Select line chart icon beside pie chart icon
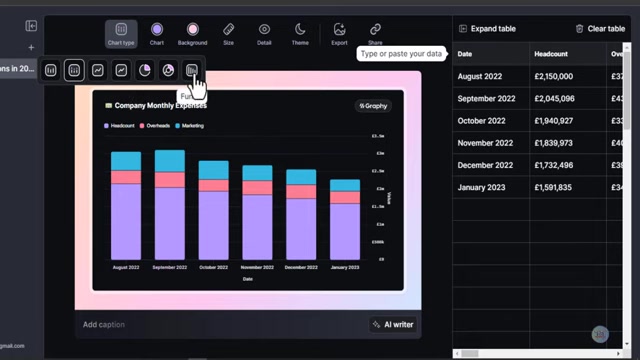 [121, 70]
